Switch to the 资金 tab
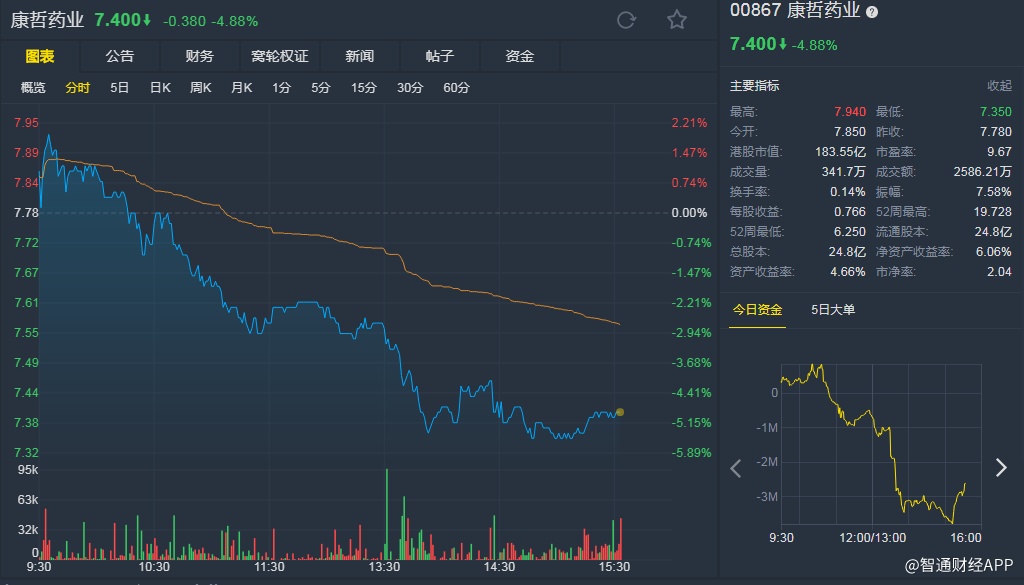This screenshot has height=585, width=1024. (x=520, y=56)
